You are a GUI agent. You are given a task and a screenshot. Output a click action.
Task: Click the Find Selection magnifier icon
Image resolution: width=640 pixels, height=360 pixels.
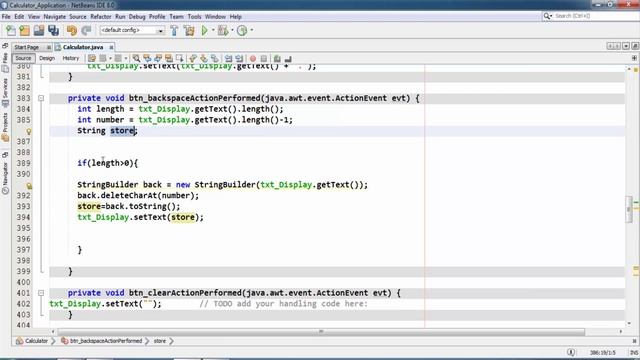coord(136,59)
